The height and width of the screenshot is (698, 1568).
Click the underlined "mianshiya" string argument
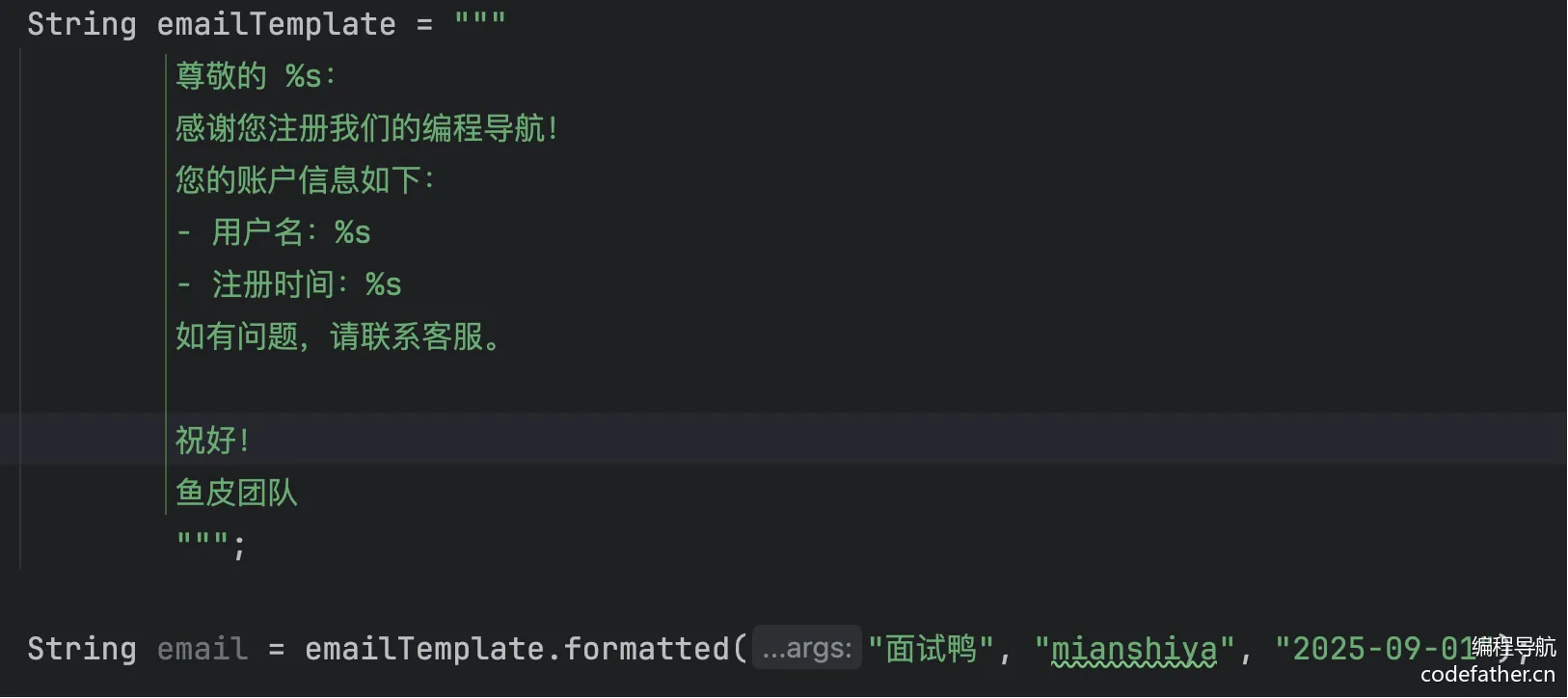[1134, 649]
